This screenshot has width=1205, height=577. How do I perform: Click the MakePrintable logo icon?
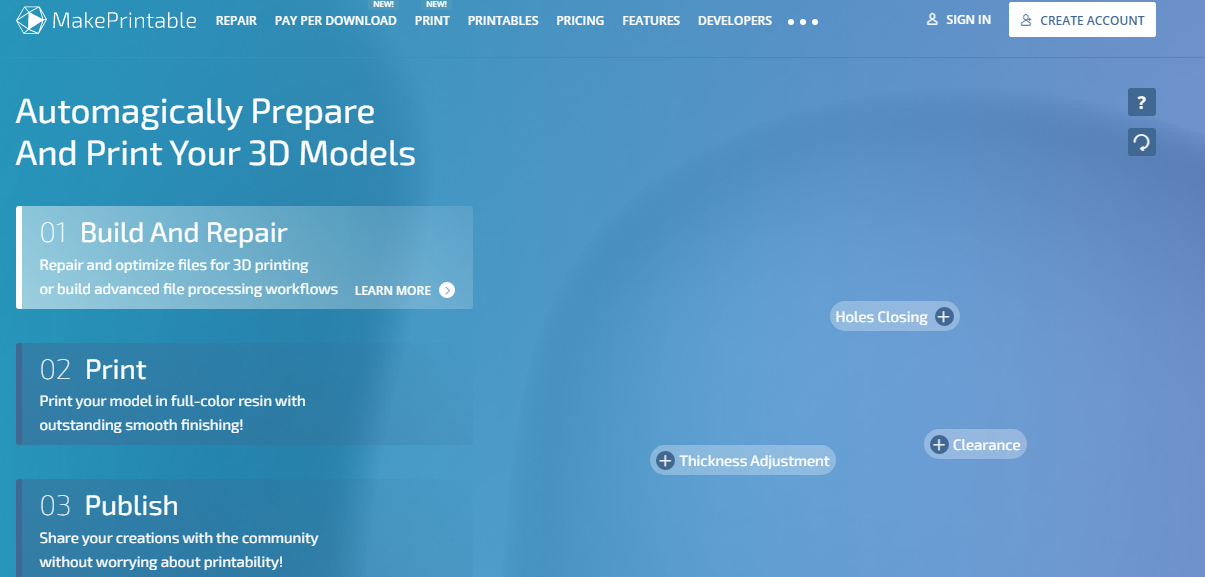[33, 20]
